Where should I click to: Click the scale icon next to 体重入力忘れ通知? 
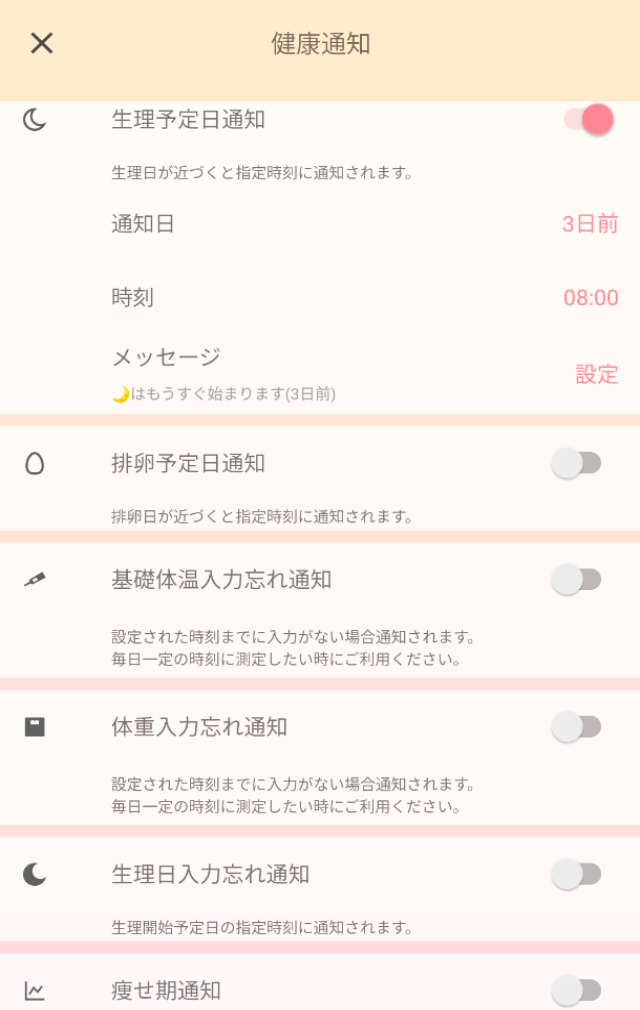(x=33, y=728)
